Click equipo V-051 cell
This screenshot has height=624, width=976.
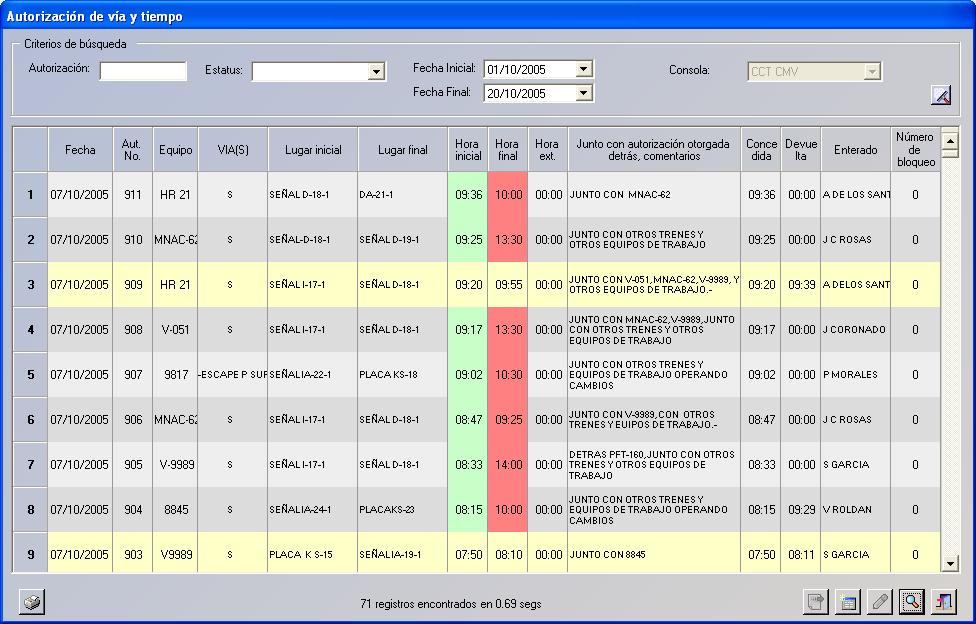point(176,329)
